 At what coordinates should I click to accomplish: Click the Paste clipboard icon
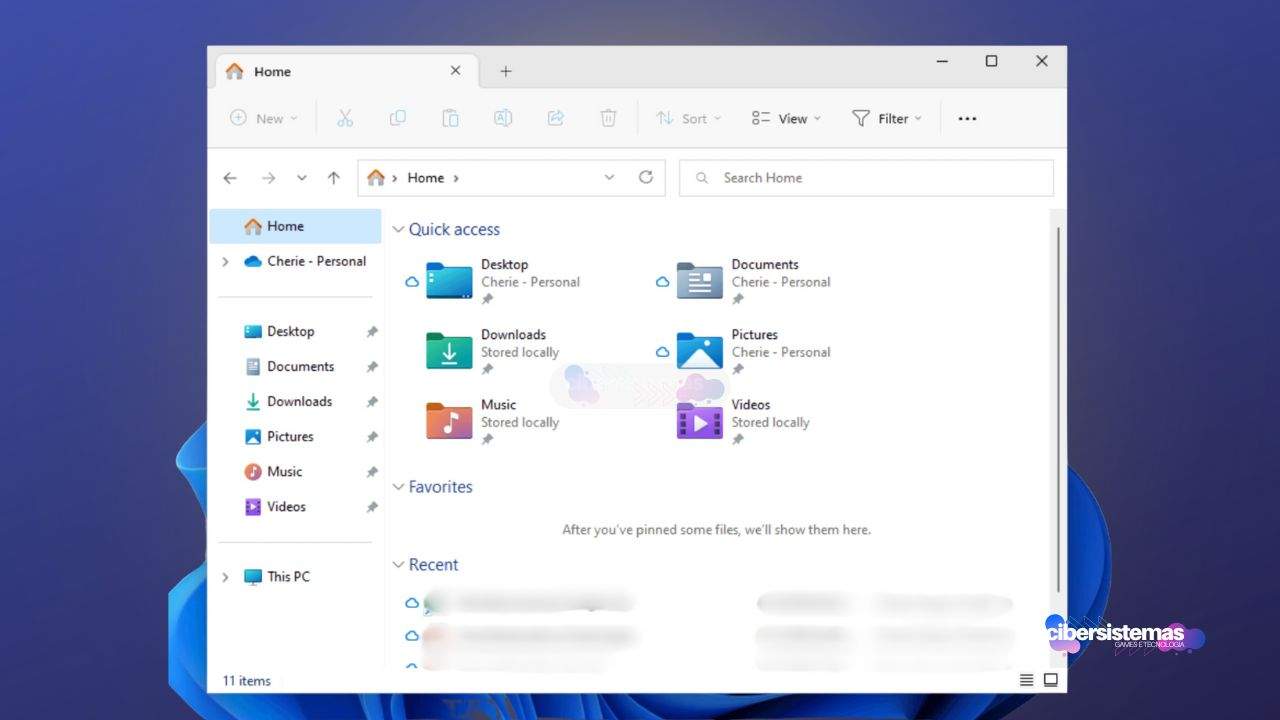[x=450, y=118]
